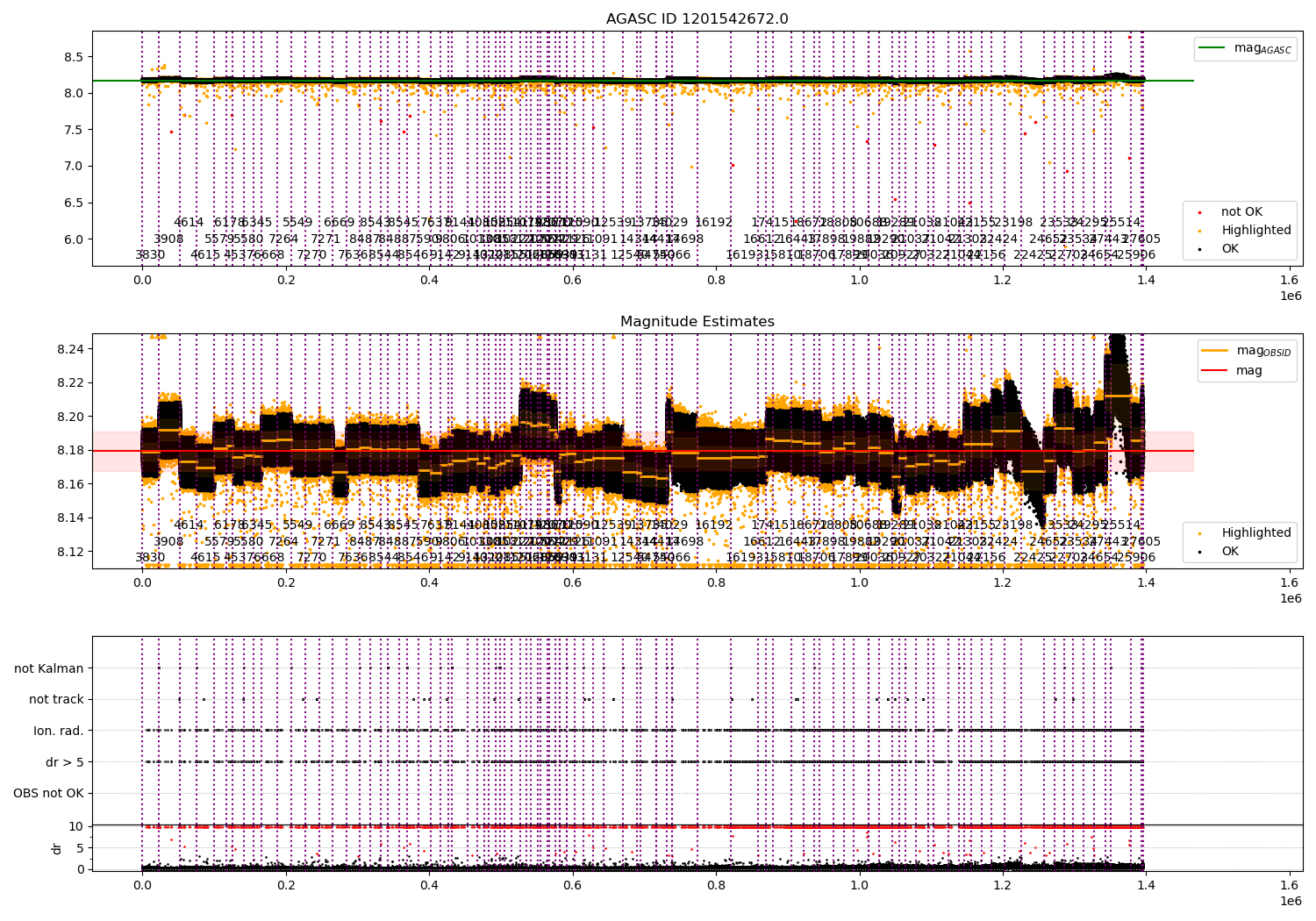Click the '7.0' y tick in the top plot
This screenshot has width=1316, height=921.
point(74,166)
